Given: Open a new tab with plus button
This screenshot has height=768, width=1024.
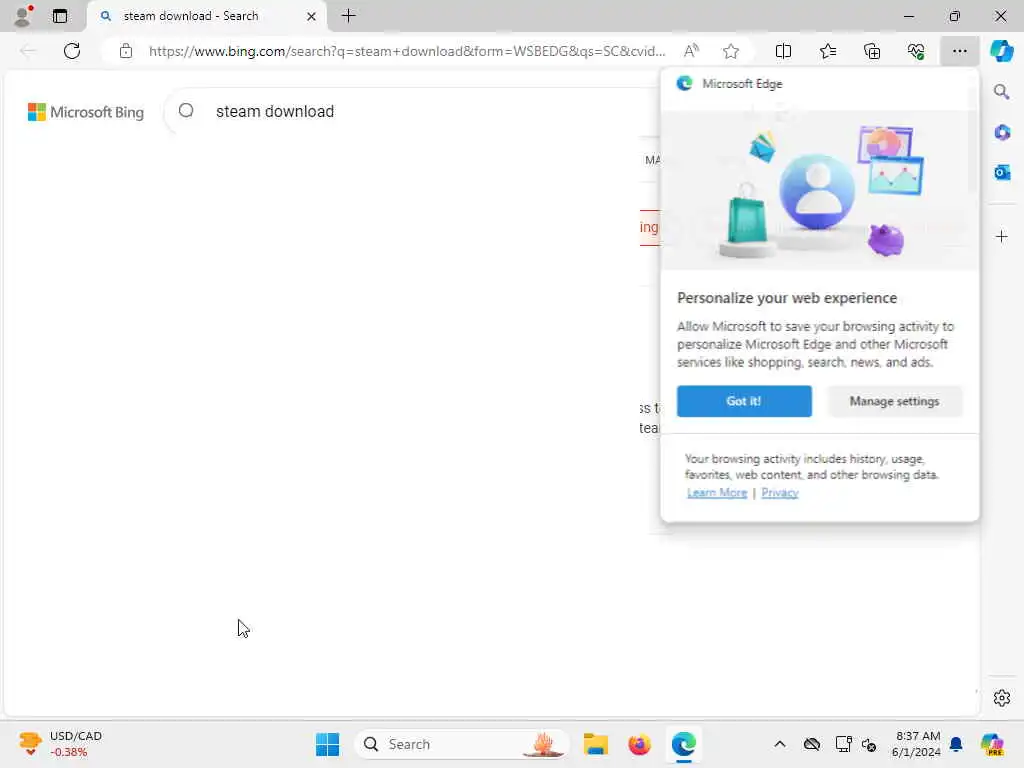Looking at the screenshot, I should tap(349, 16).
